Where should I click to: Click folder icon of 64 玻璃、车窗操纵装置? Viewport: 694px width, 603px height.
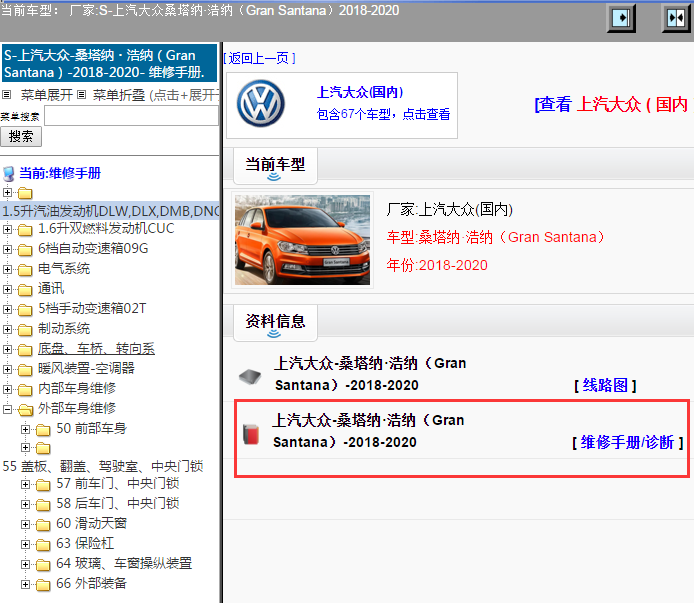pos(43,564)
